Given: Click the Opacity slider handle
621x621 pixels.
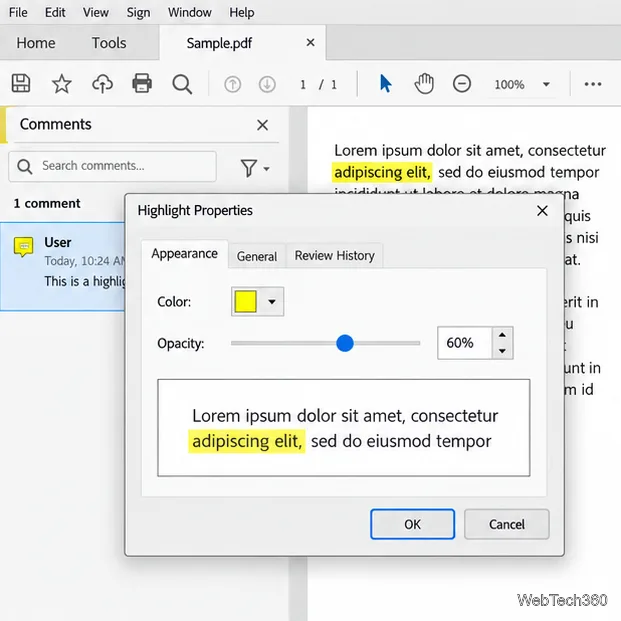Looking at the screenshot, I should (x=345, y=343).
